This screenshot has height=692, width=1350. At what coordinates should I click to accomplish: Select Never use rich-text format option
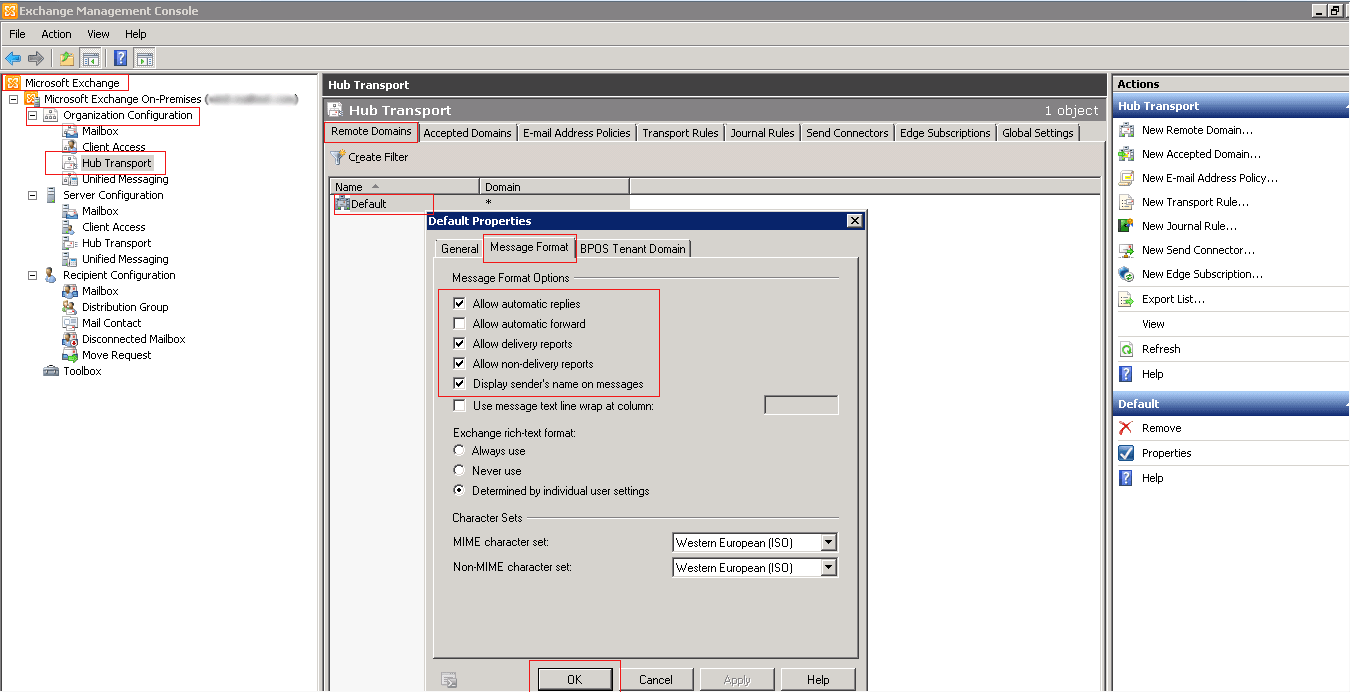point(459,470)
